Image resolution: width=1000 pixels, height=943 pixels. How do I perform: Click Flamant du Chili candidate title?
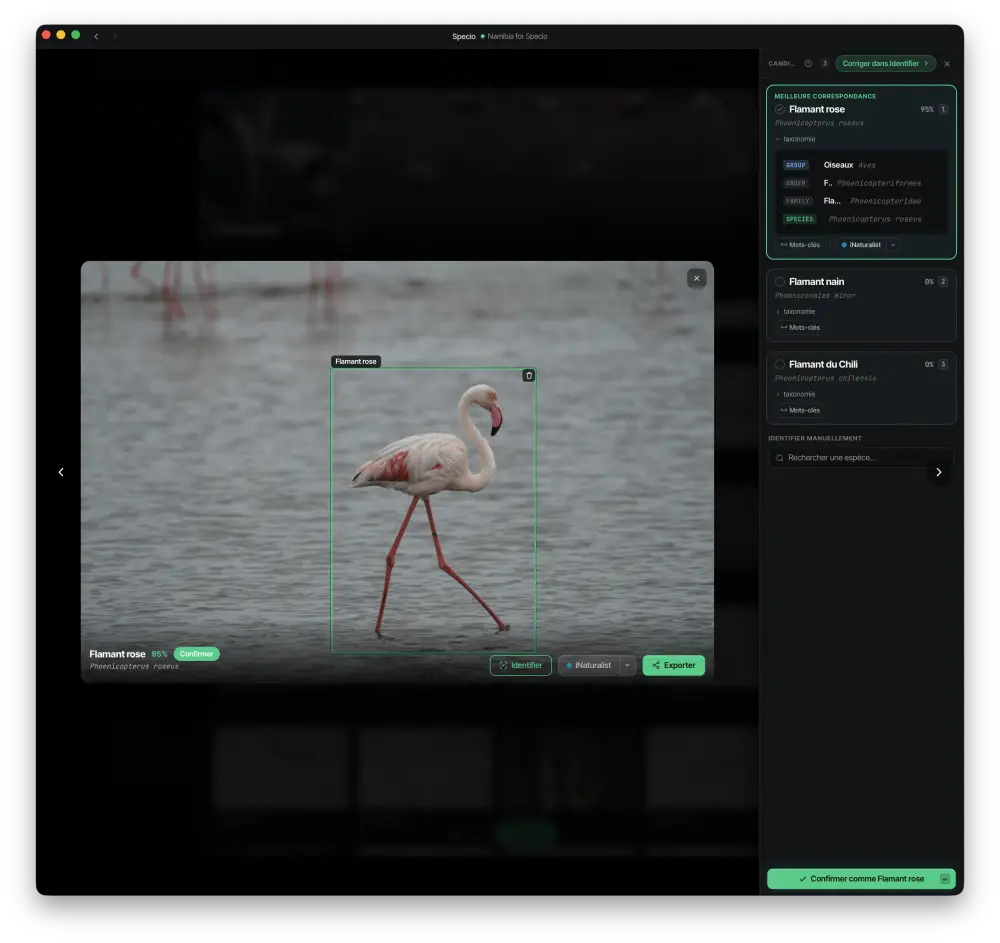click(x=823, y=364)
